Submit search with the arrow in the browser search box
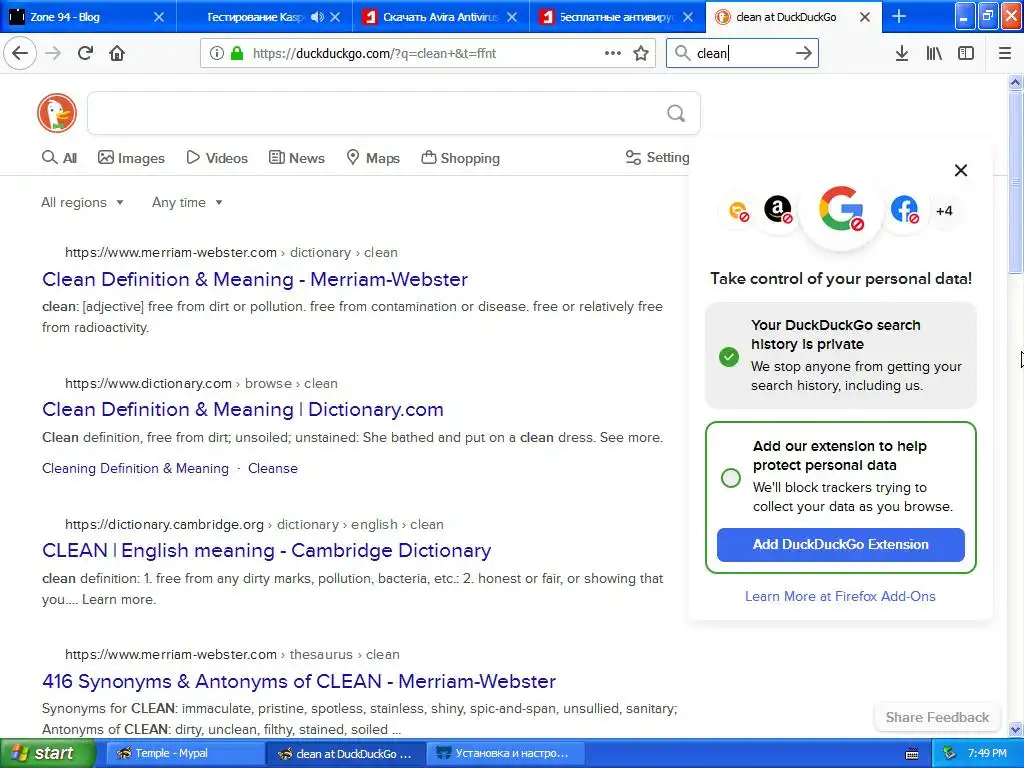This screenshot has height=768, width=1024. click(803, 53)
